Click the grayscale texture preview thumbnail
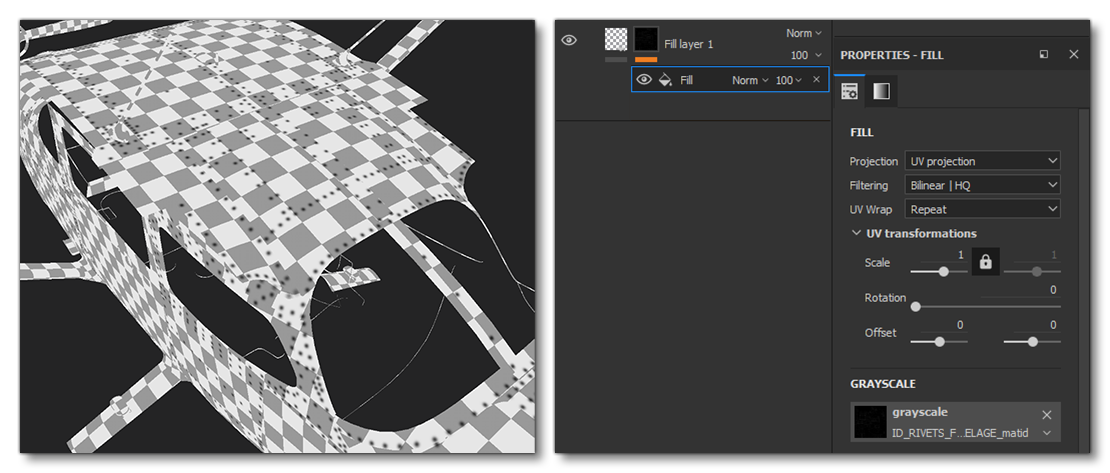 click(868, 422)
